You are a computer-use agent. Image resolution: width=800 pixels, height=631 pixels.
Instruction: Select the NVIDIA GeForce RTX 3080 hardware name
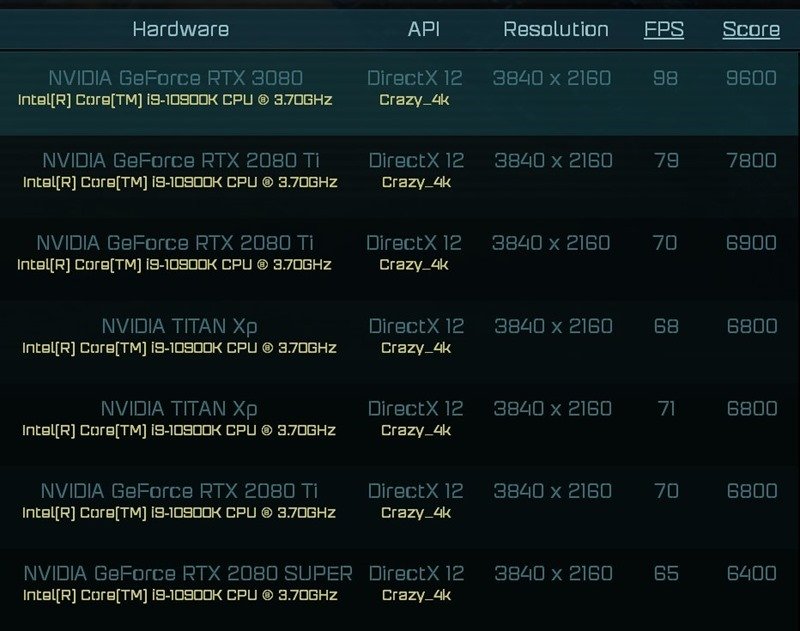pyautogui.click(x=176, y=78)
